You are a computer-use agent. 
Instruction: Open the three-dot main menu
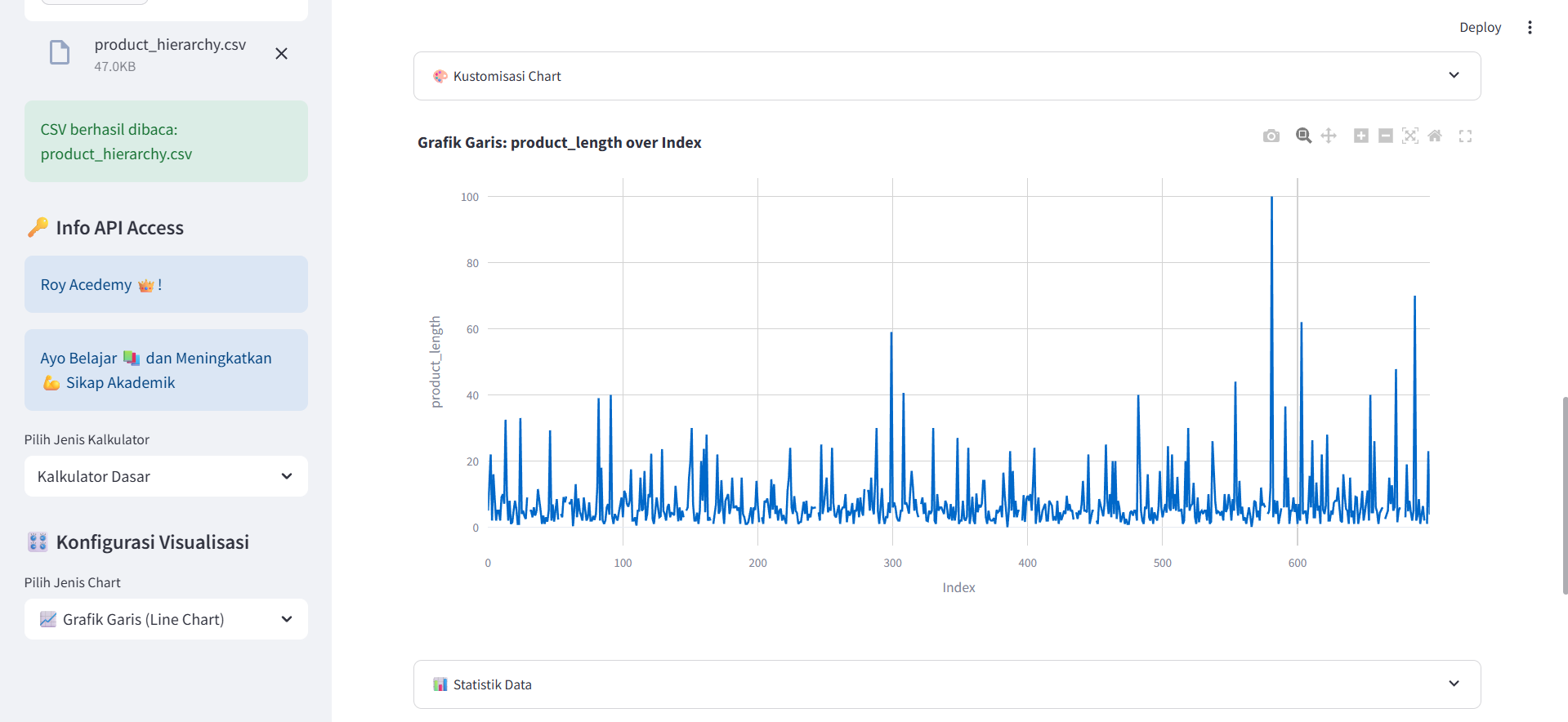1530,28
